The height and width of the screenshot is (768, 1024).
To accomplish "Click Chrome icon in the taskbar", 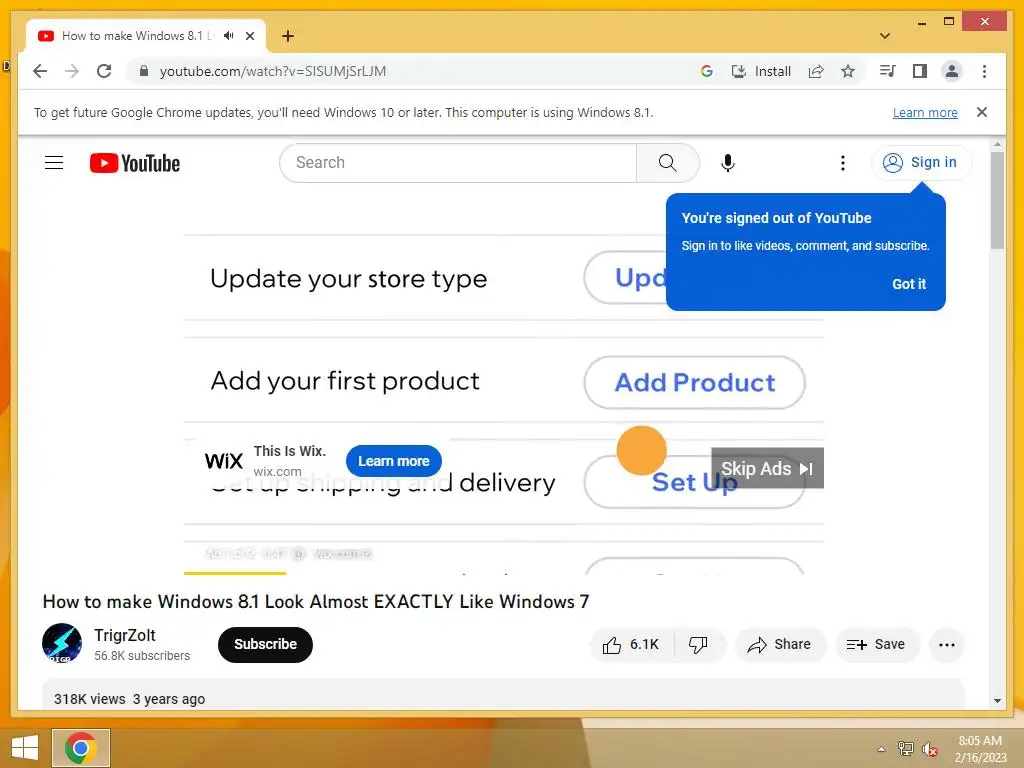I will (x=81, y=748).
